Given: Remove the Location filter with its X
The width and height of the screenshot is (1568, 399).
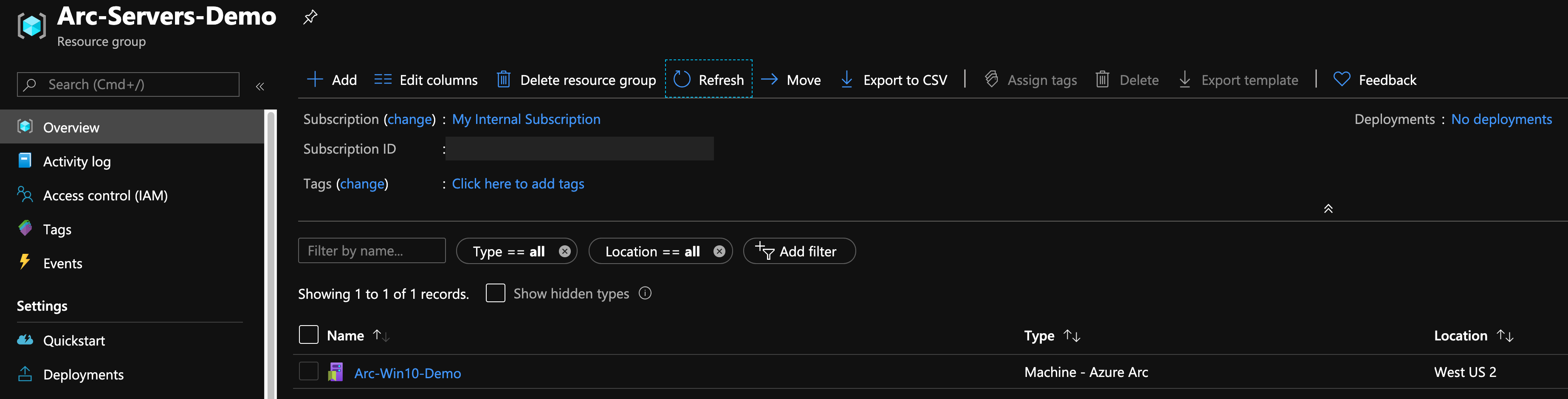Looking at the screenshot, I should tap(719, 251).
